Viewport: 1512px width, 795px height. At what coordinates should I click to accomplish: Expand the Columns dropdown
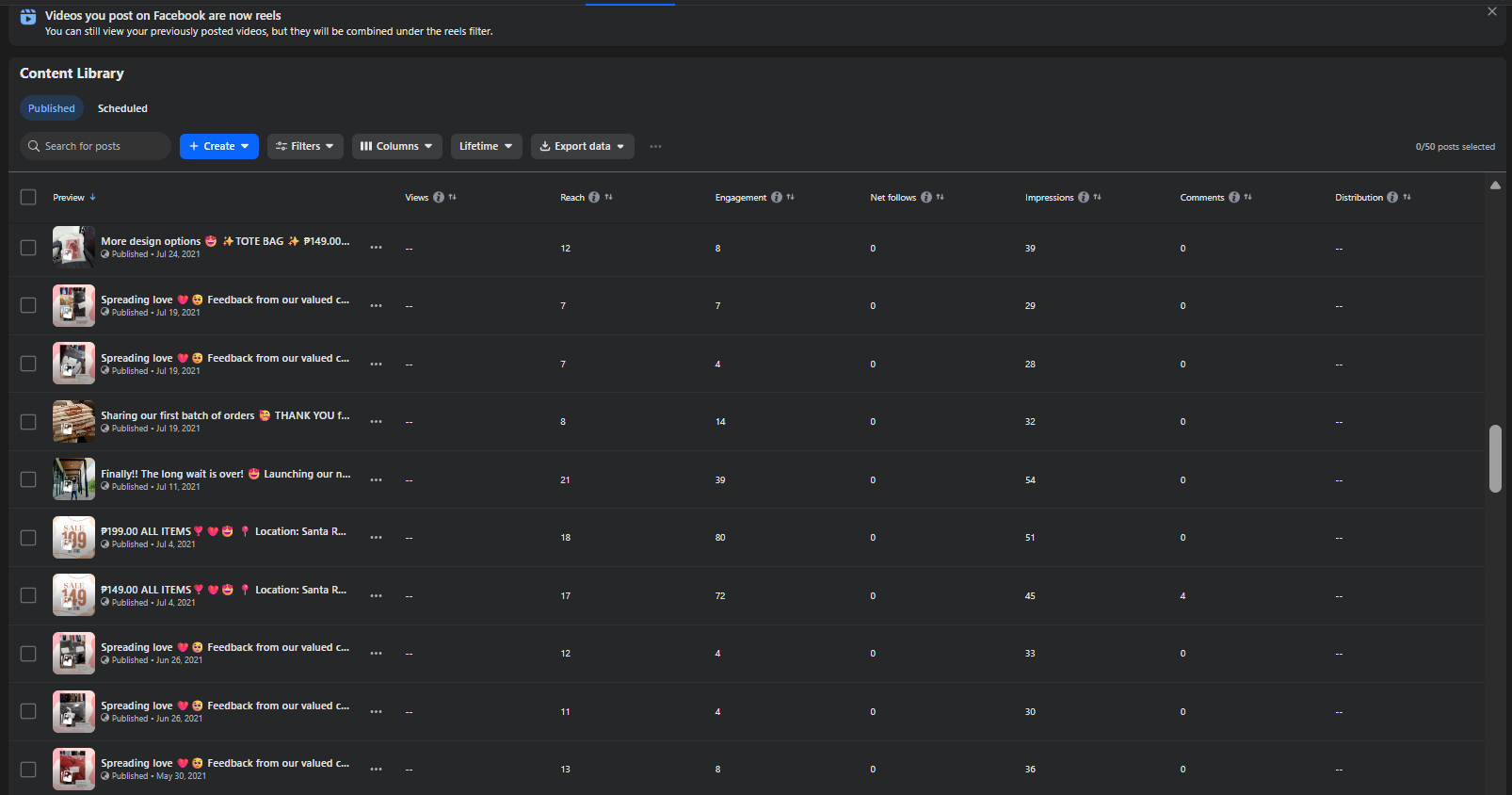(396, 147)
